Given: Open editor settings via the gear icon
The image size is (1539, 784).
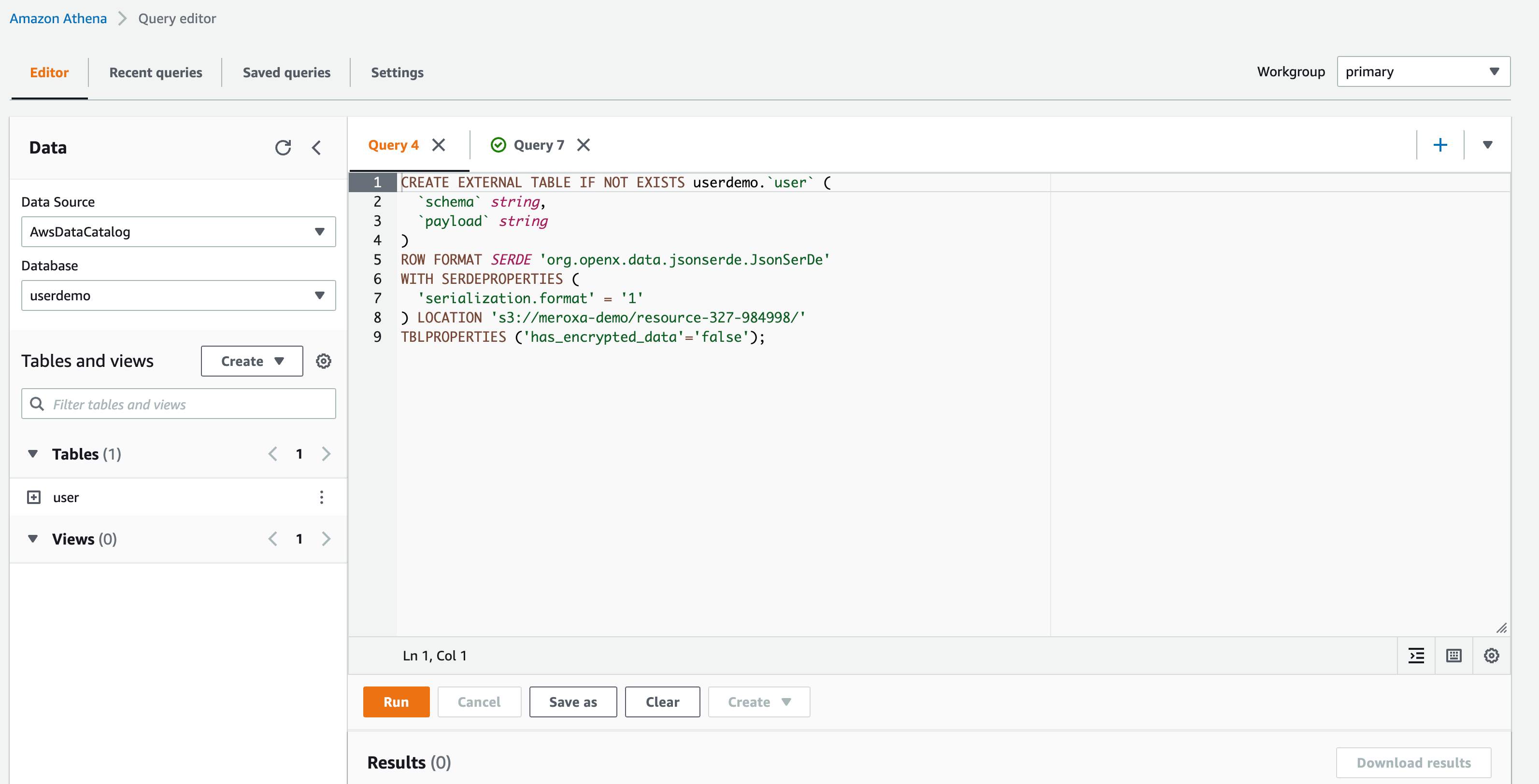Looking at the screenshot, I should (x=1492, y=655).
